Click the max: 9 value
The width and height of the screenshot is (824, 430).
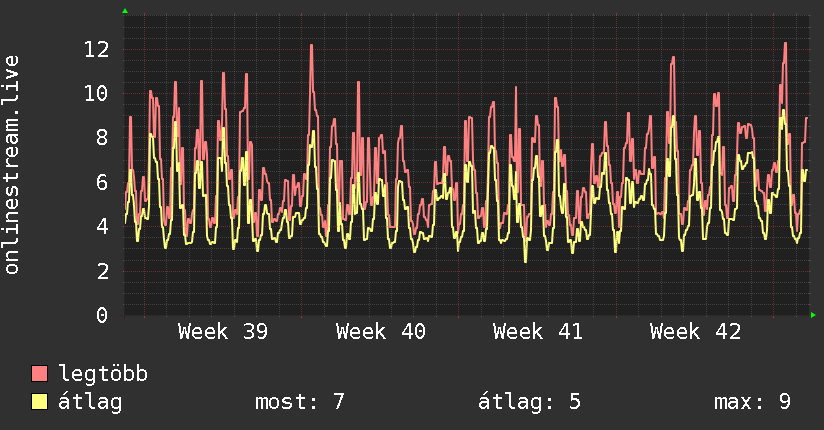tap(752, 402)
